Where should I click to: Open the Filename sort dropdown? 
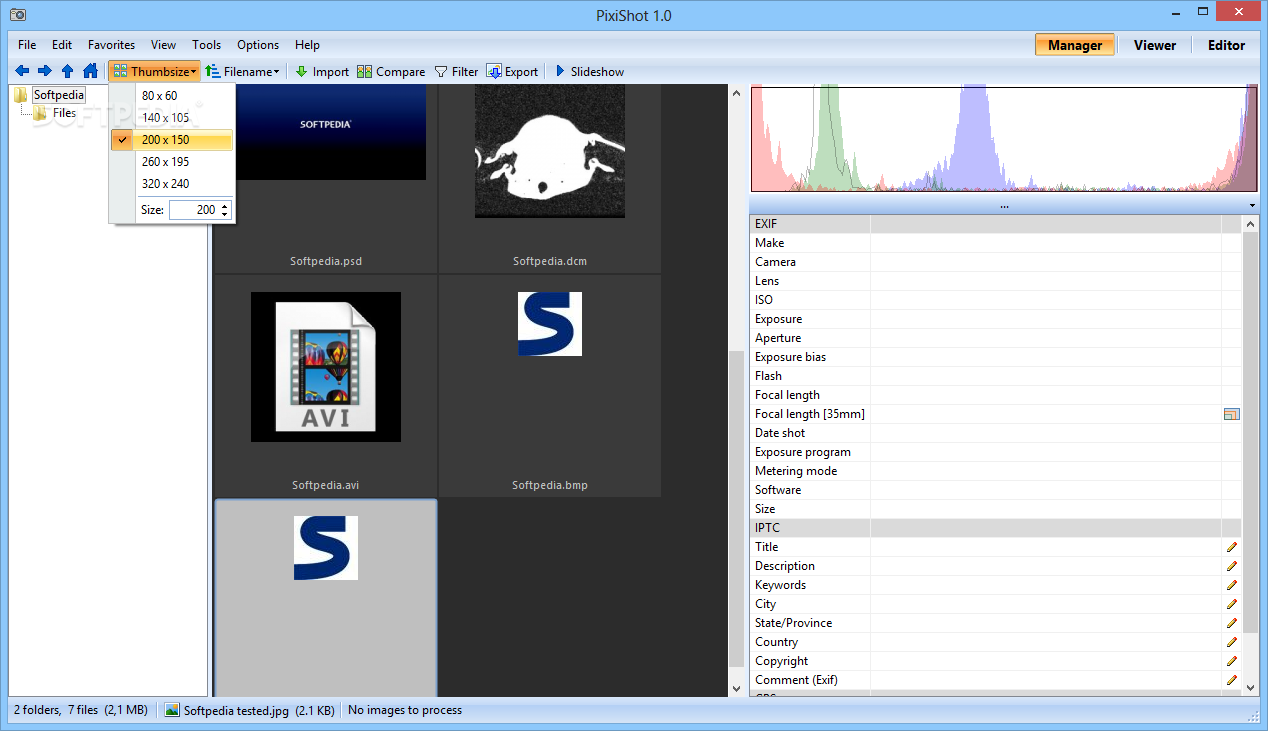coord(242,71)
